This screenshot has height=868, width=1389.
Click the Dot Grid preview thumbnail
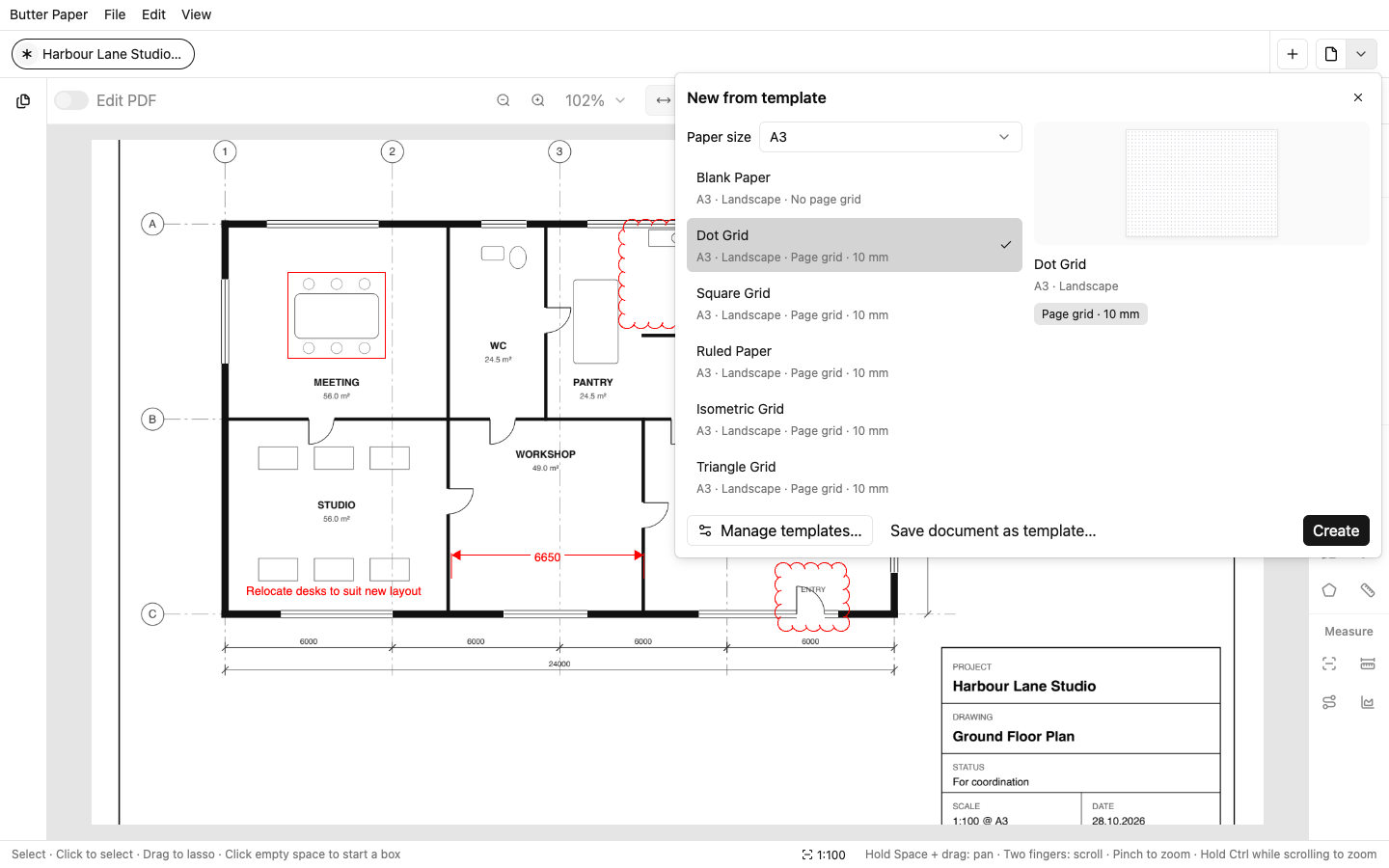[1202, 183]
